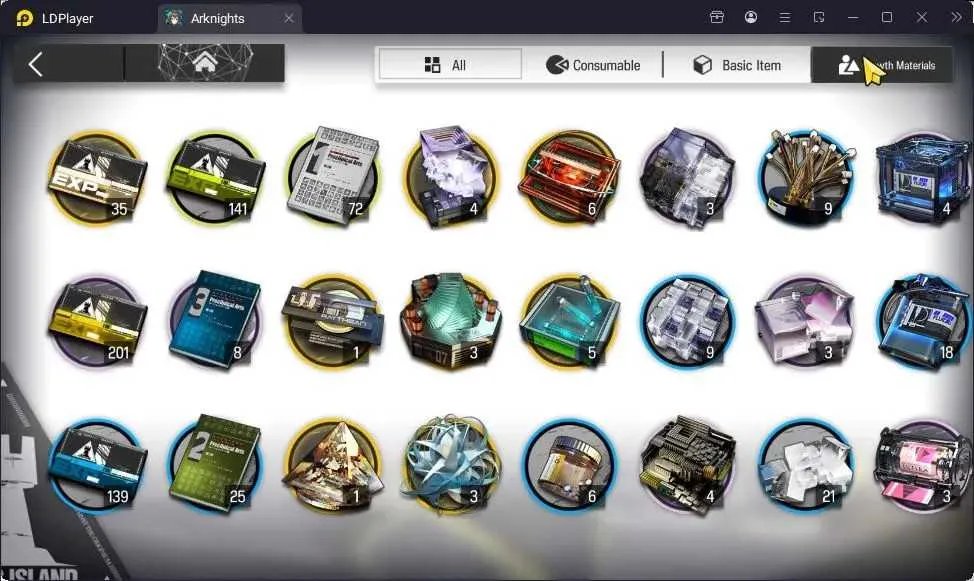Select the golden pyramid crystal item
The width and height of the screenshot is (974, 581).
333,465
